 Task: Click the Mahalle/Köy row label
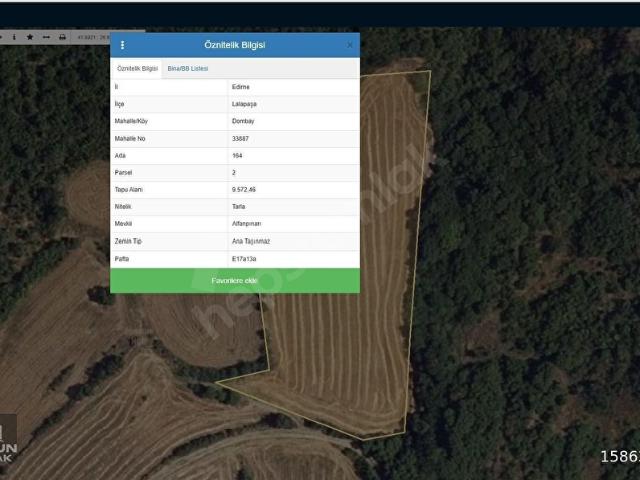tap(131, 121)
